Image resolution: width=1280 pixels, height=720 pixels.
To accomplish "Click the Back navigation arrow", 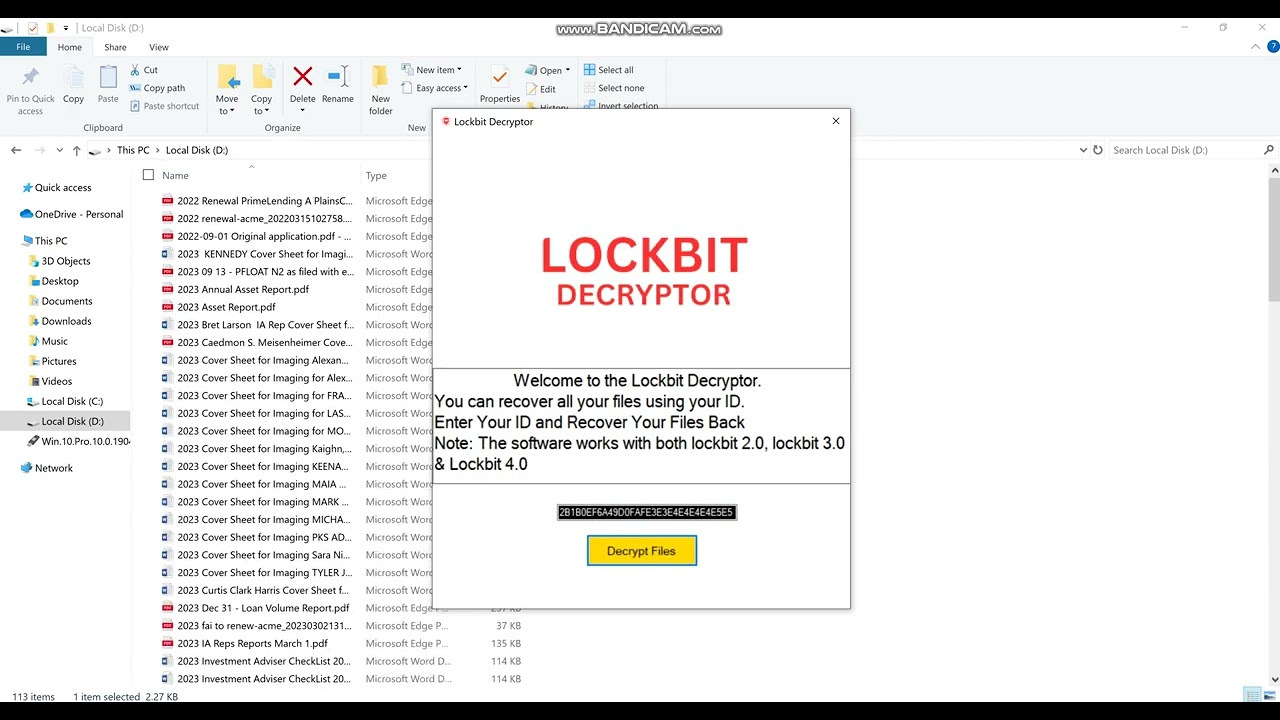I will click(16, 150).
